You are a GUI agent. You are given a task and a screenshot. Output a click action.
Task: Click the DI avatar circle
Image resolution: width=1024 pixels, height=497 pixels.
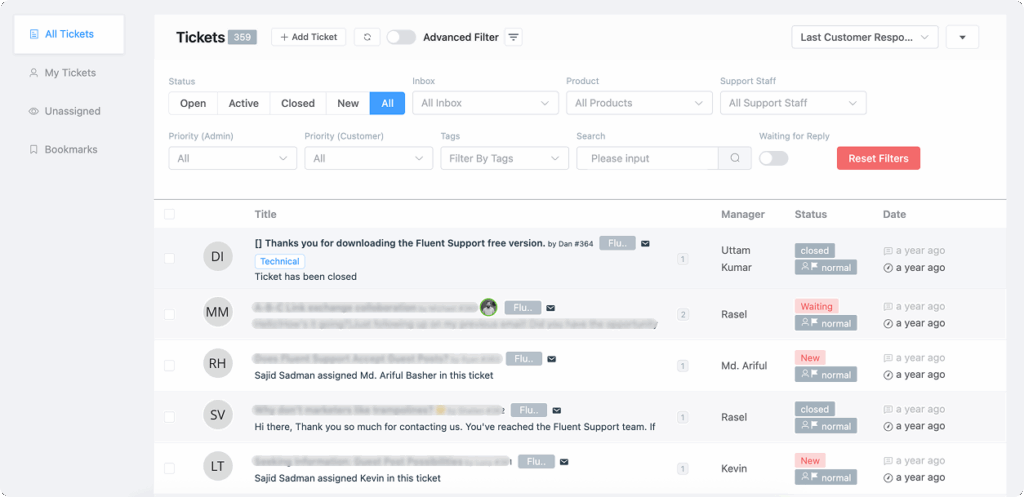pos(217,257)
